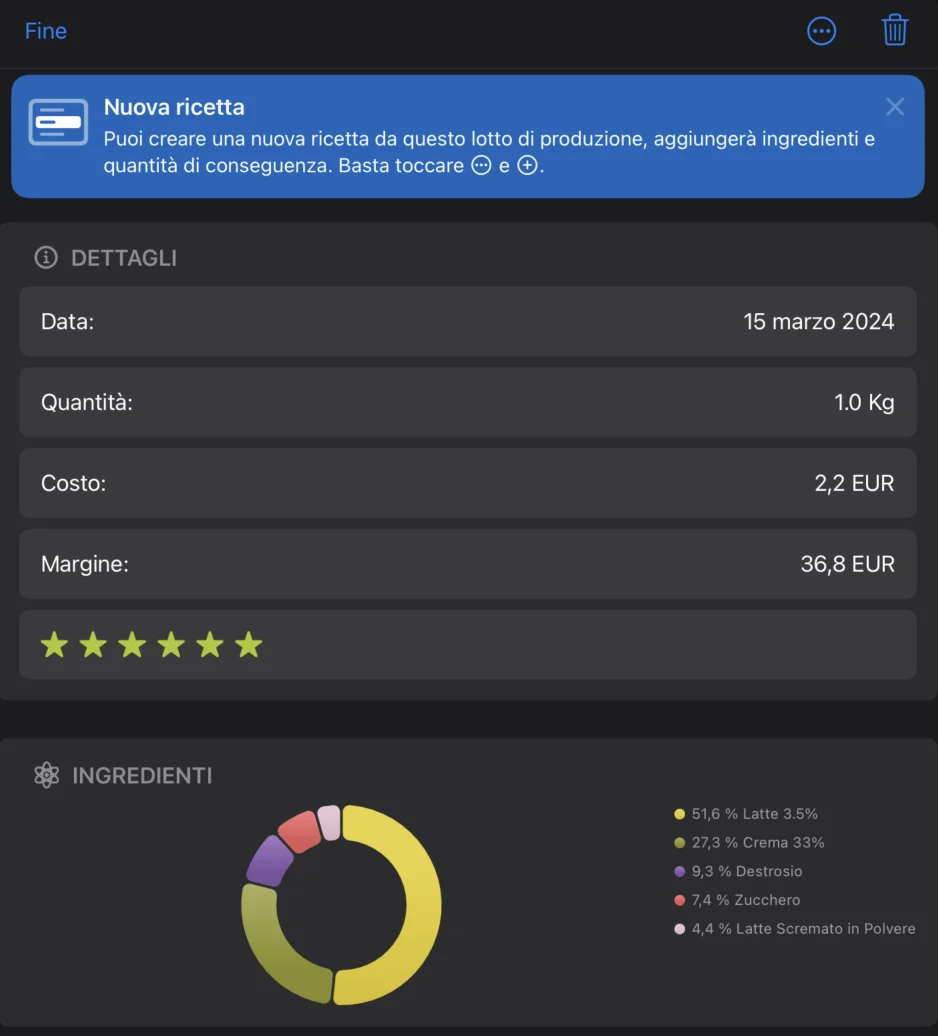Set rating to five stars

tap(210, 644)
